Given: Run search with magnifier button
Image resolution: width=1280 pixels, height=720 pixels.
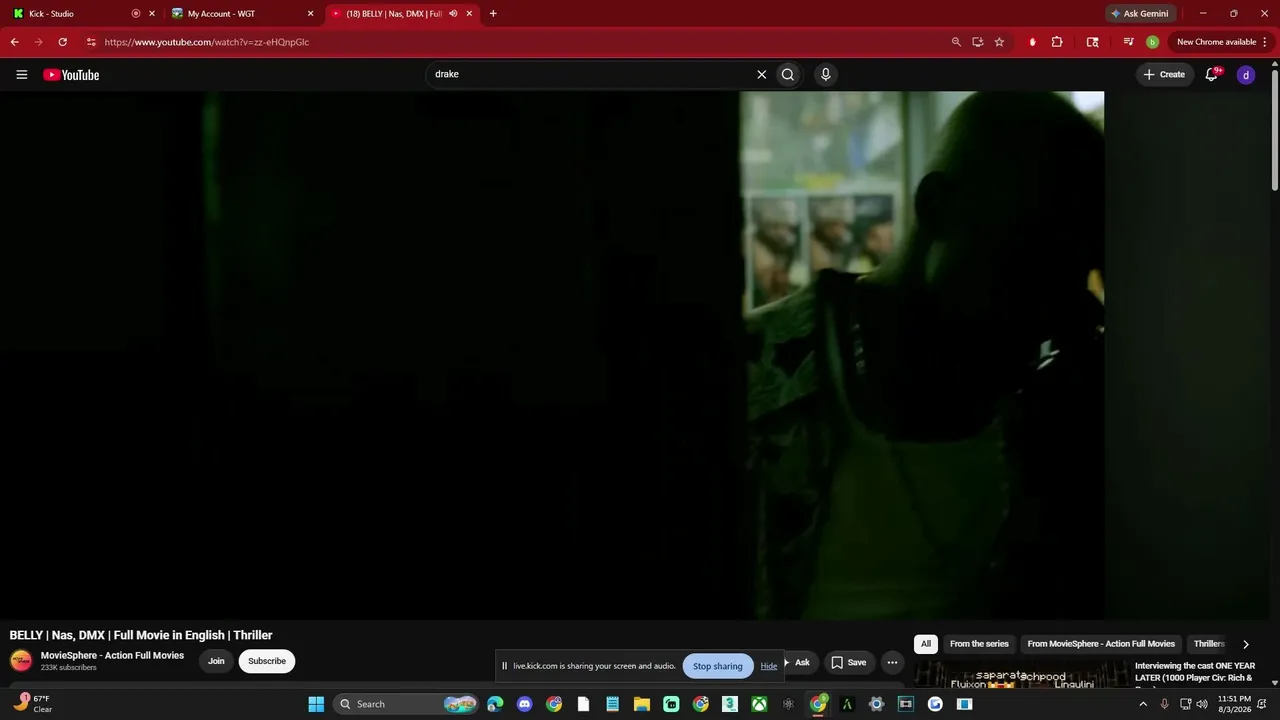Looking at the screenshot, I should pyautogui.click(x=788, y=74).
